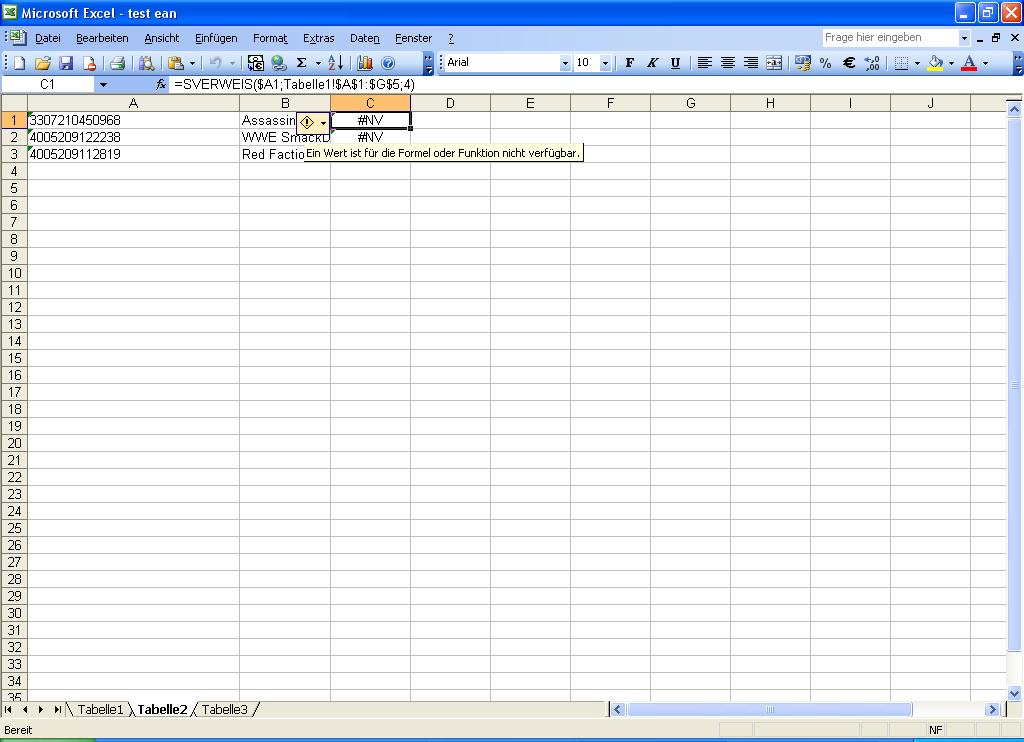The width and height of the screenshot is (1024, 742).
Task: Open the Datei menu
Action: click(48, 38)
